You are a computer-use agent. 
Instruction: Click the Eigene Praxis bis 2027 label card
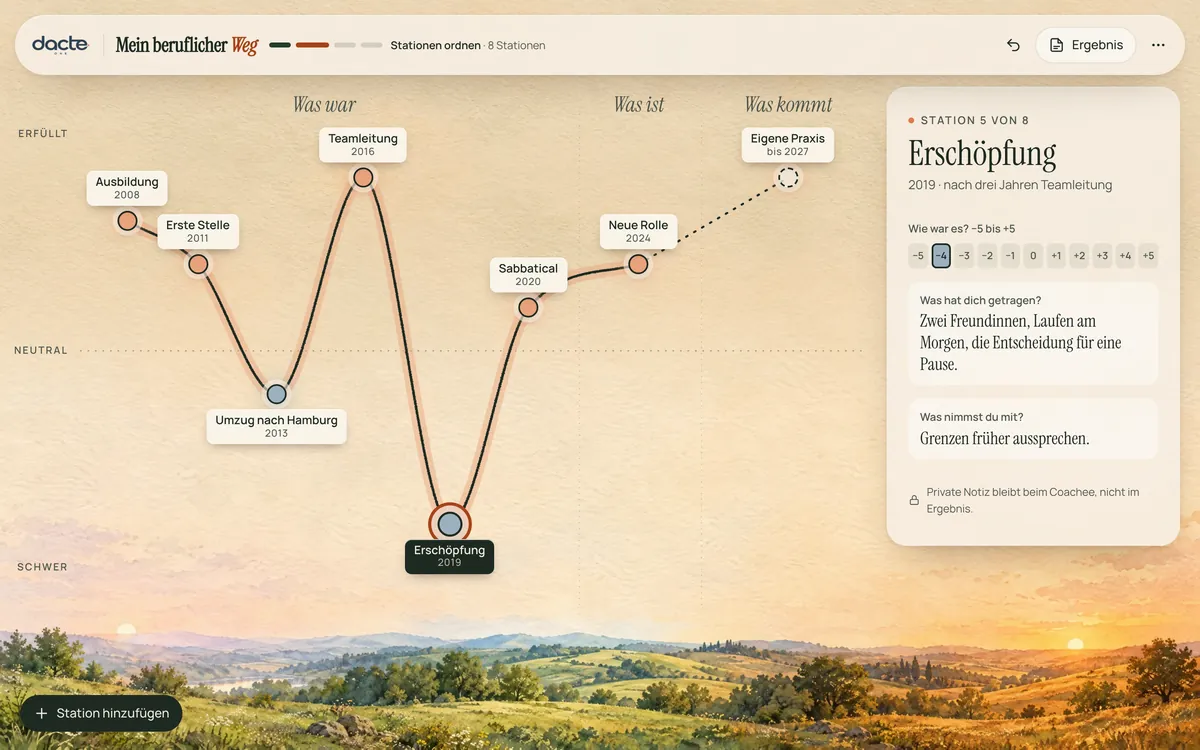click(788, 144)
